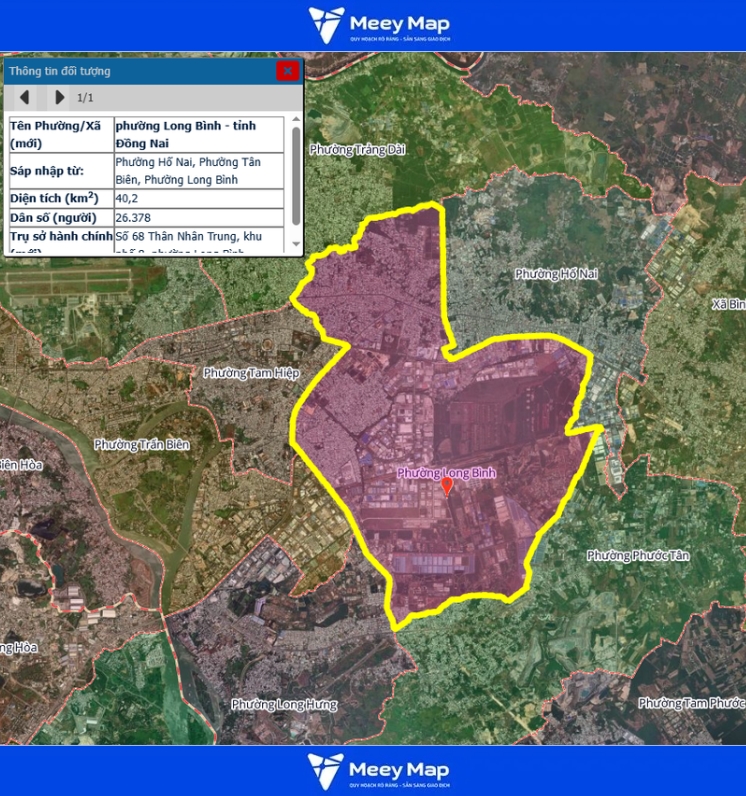
Task: Select the Phường Long Bình map label
Action: 446,472
